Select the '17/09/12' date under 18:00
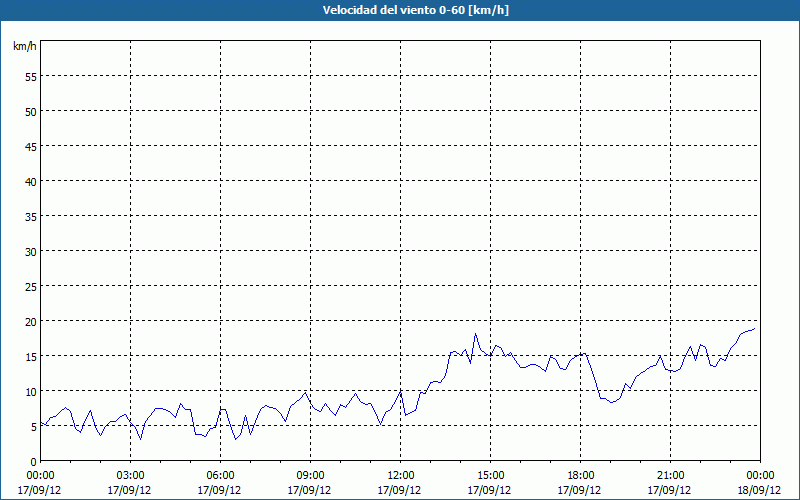 point(579,490)
